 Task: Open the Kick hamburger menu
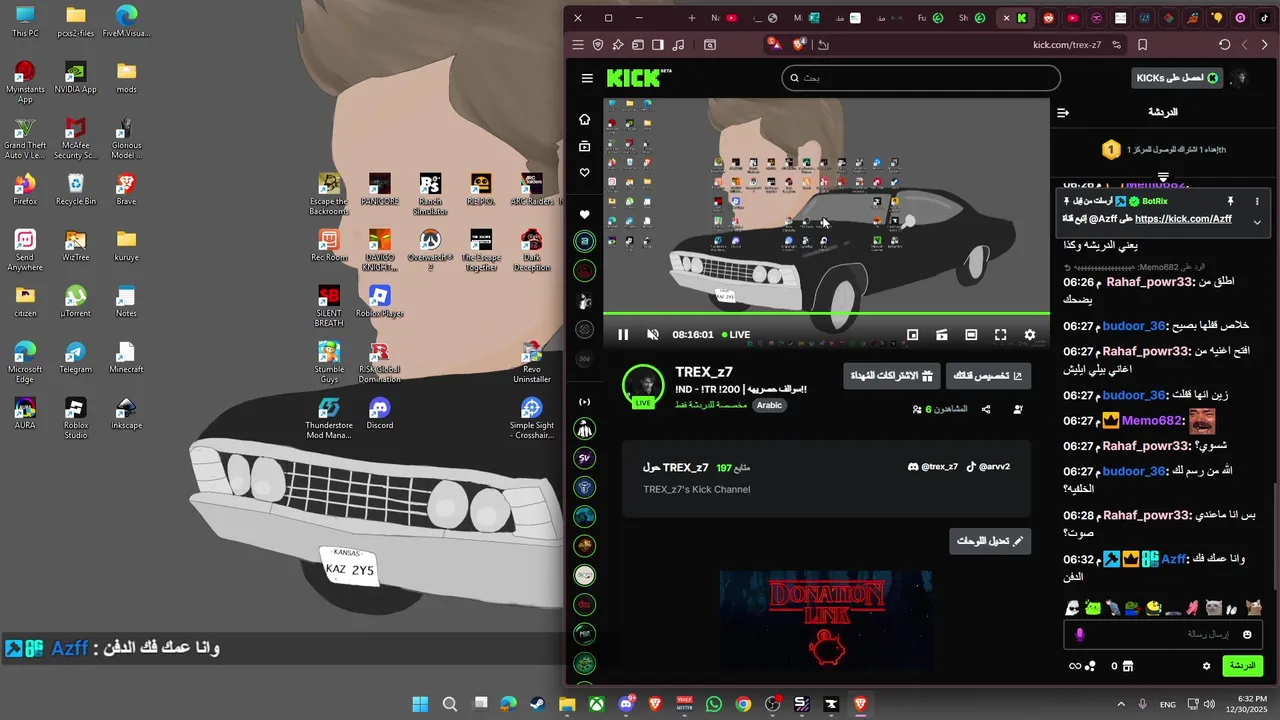(x=587, y=78)
